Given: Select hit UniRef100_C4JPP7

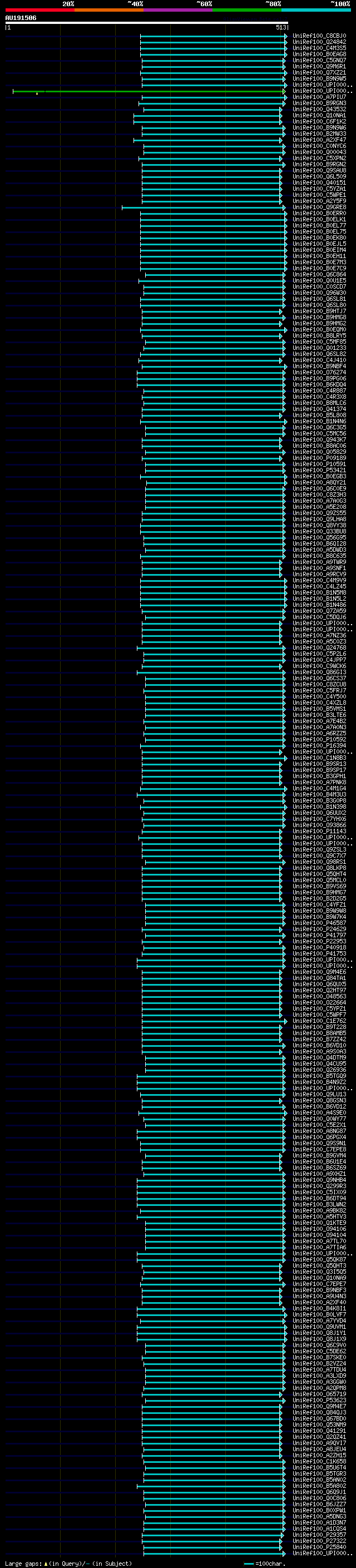Looking at the screenshot, I should pos(319,660).
